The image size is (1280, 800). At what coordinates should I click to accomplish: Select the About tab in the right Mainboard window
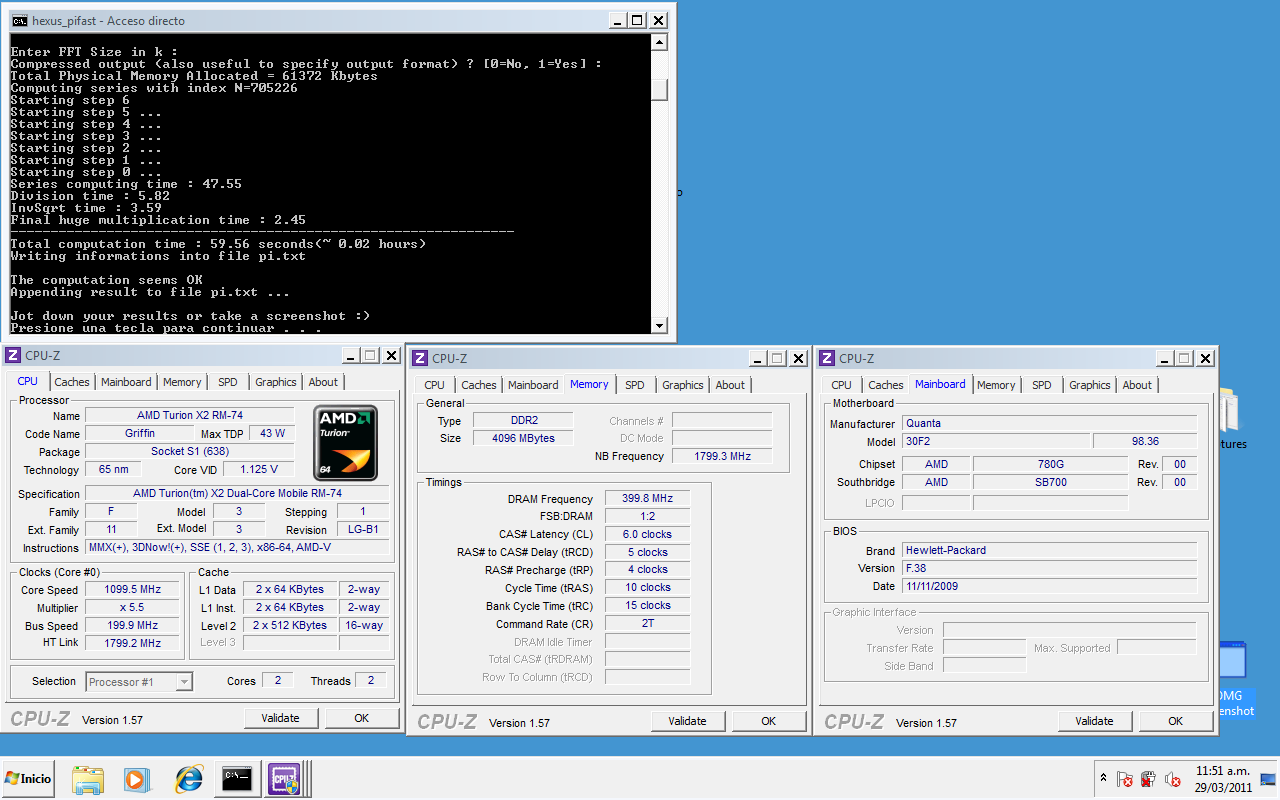pos(1137,385)
